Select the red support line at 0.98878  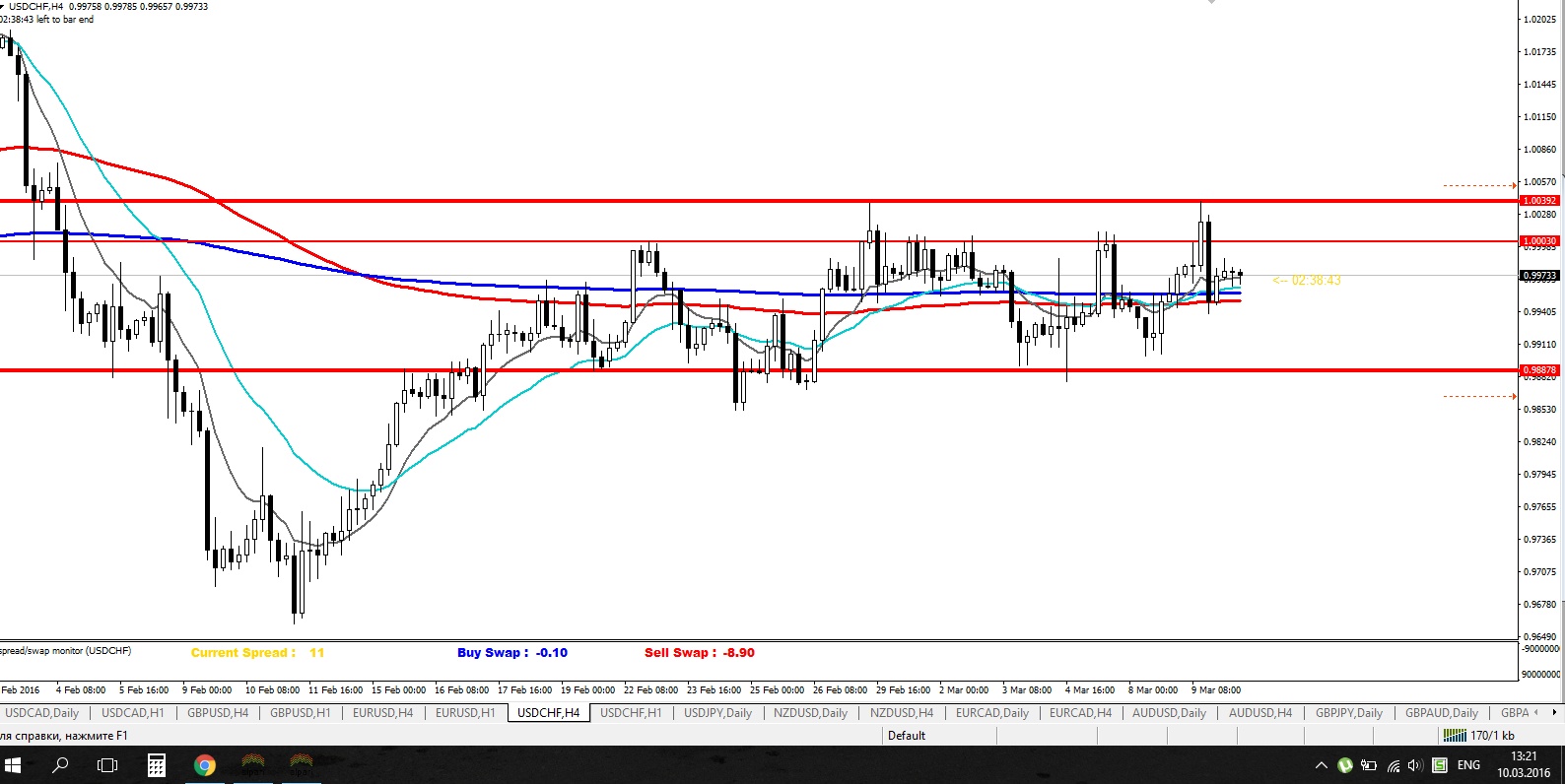(x=759, y=370)
